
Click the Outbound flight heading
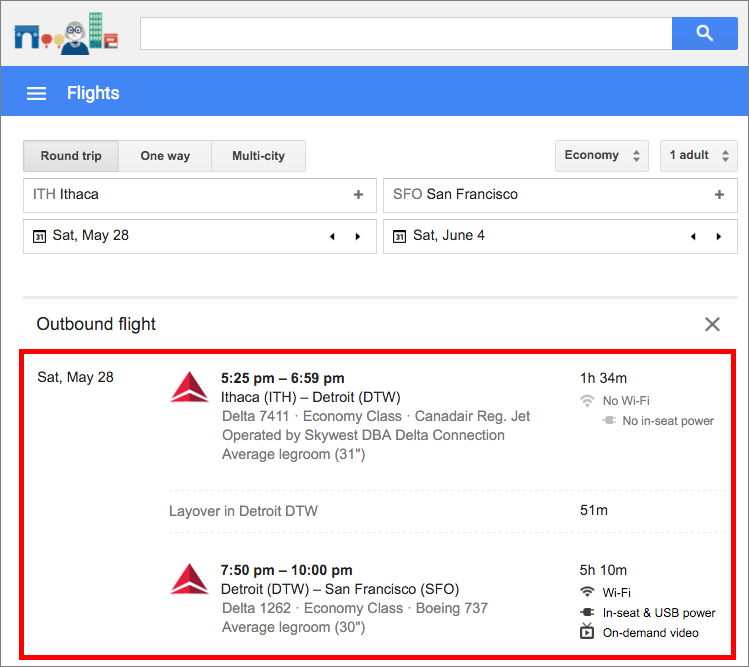point(96,324)
